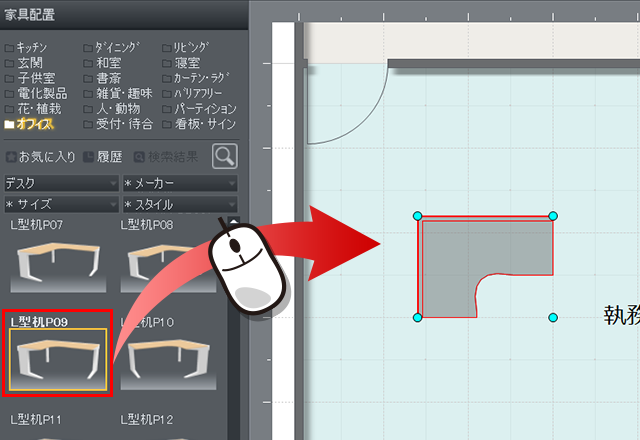Expand the サイズ filter dropdown

[x=61, y=204]
